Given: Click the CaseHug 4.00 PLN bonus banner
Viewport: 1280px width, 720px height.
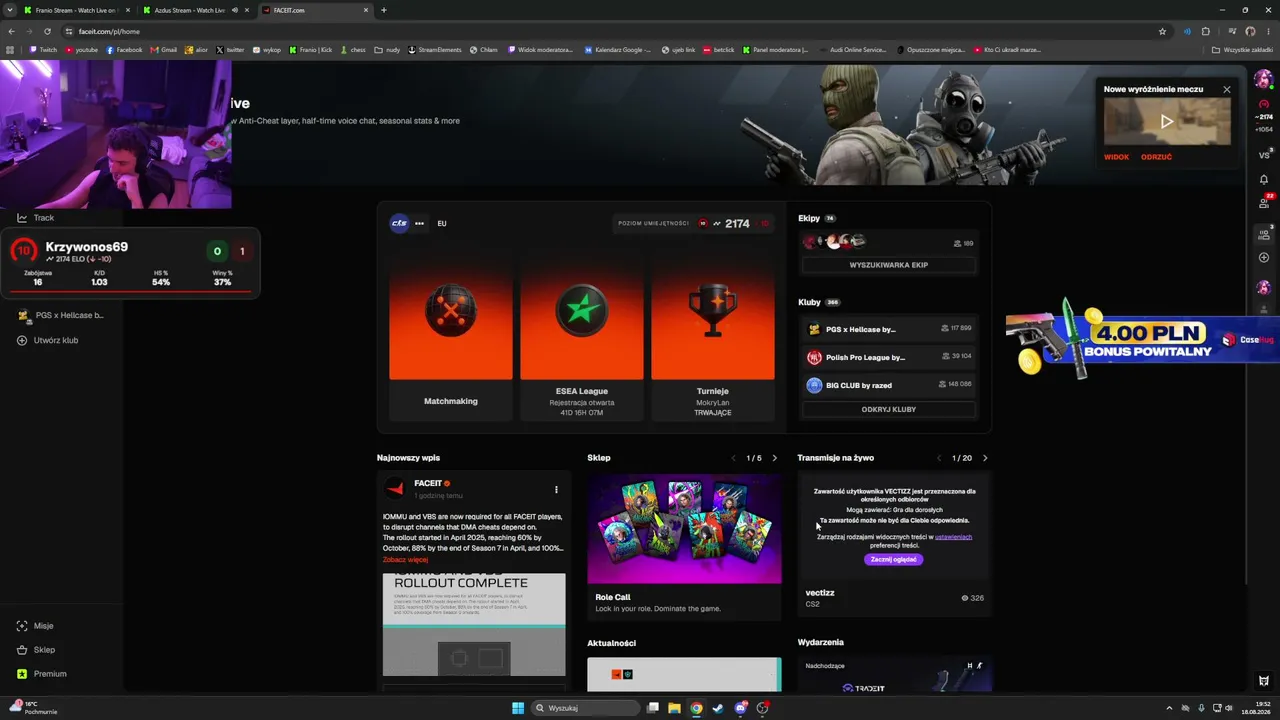Looking at the screenshot, I should [x=1142, y=340].
